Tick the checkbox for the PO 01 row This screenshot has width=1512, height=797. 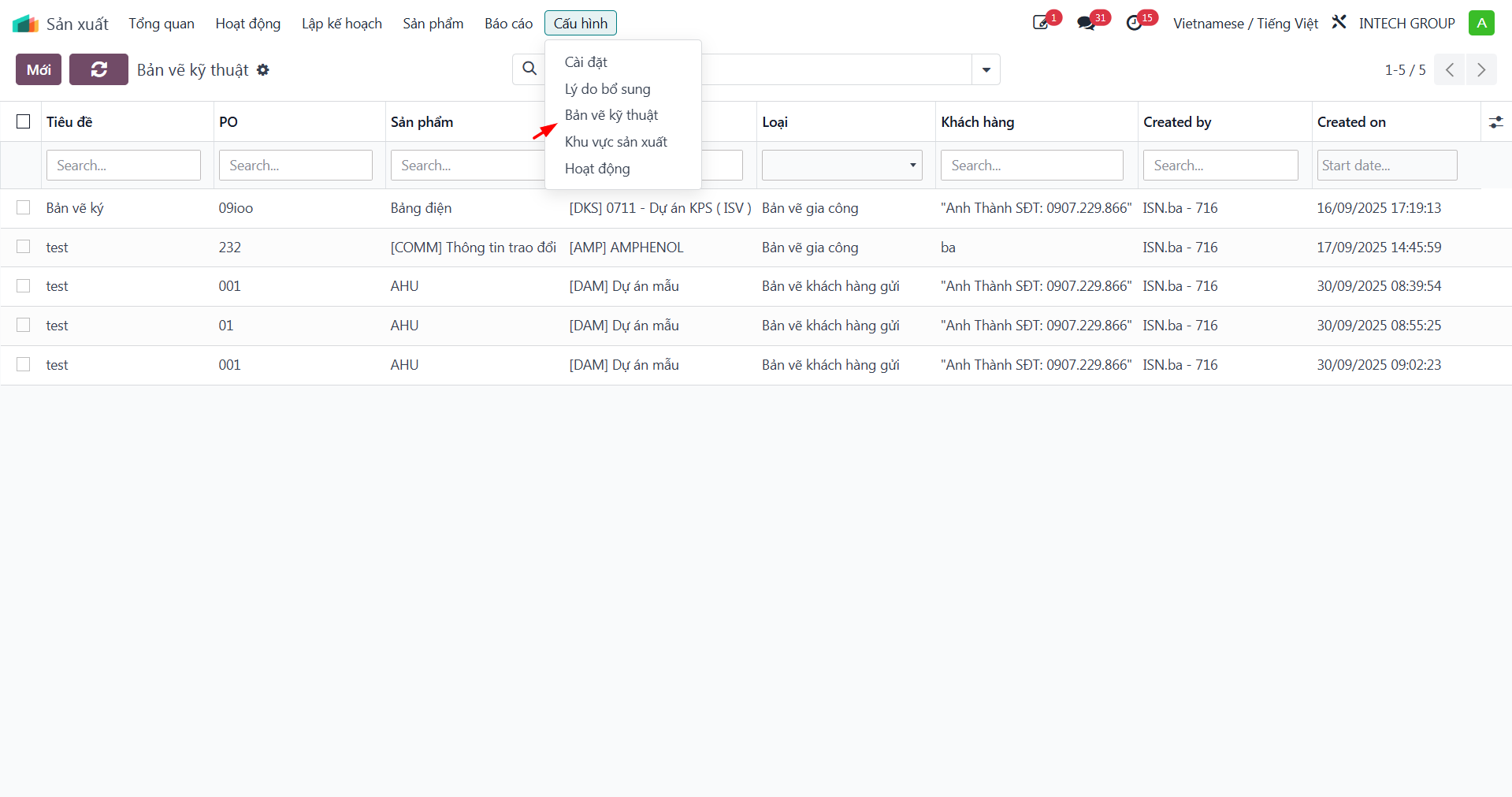coord(24,325)
